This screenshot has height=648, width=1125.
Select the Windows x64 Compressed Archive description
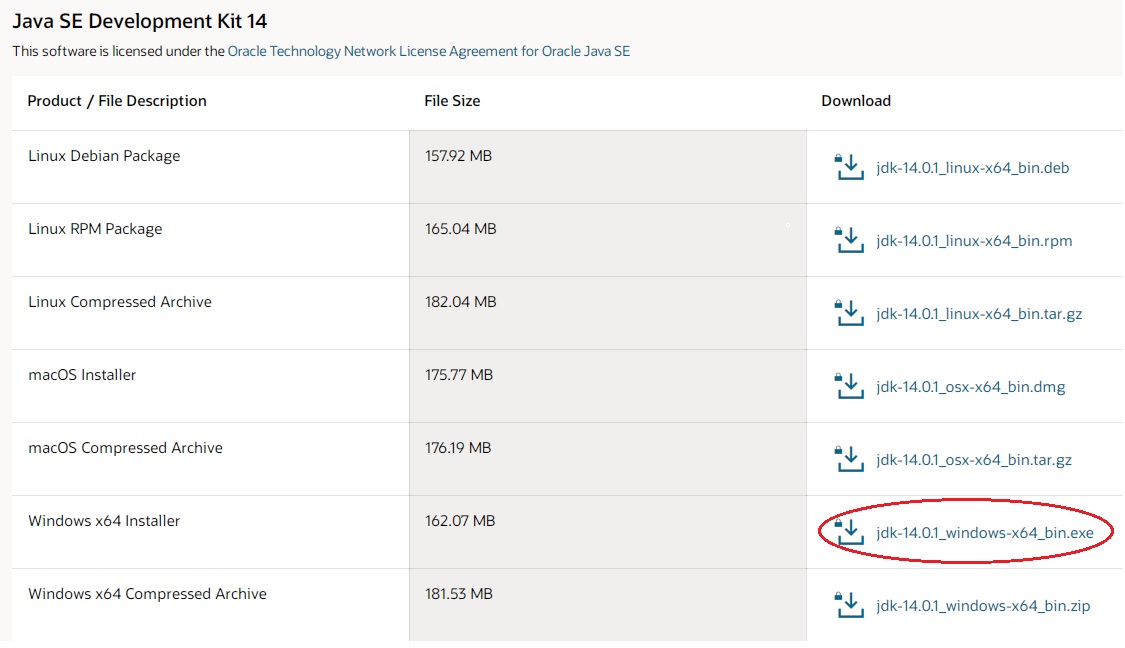coord(147,594)
